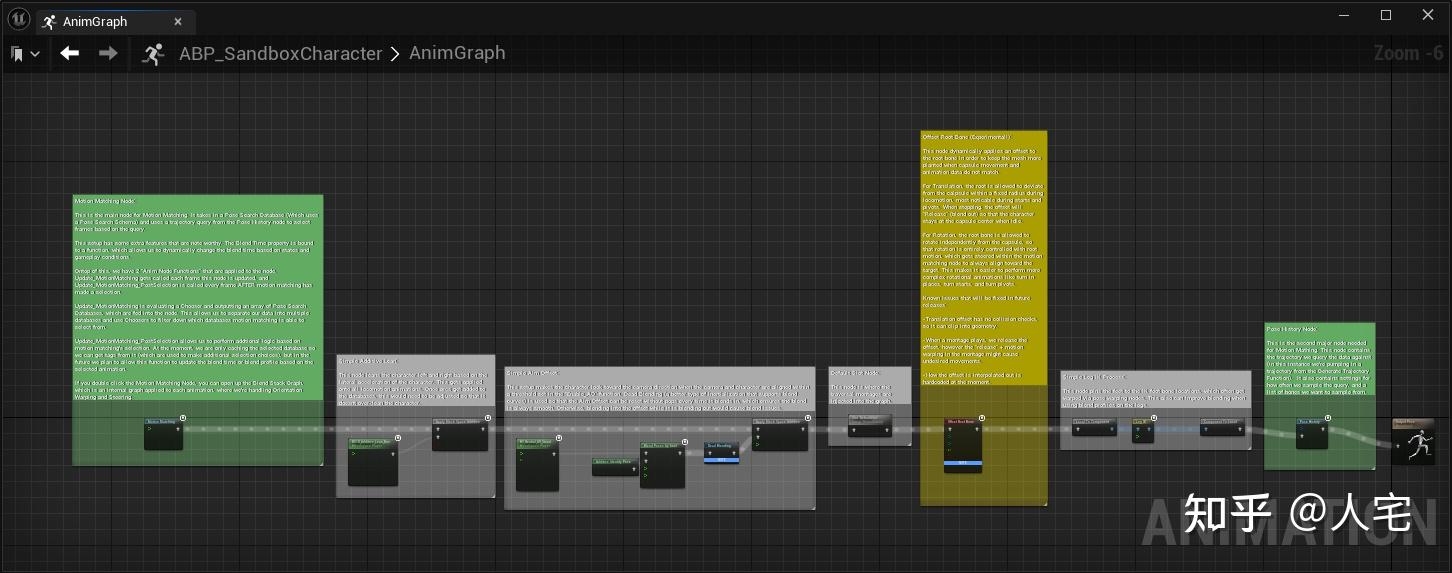Select the Blend Poses by bool node
This screenshot has width=1452, height=573.
click(x=660, y=464)
